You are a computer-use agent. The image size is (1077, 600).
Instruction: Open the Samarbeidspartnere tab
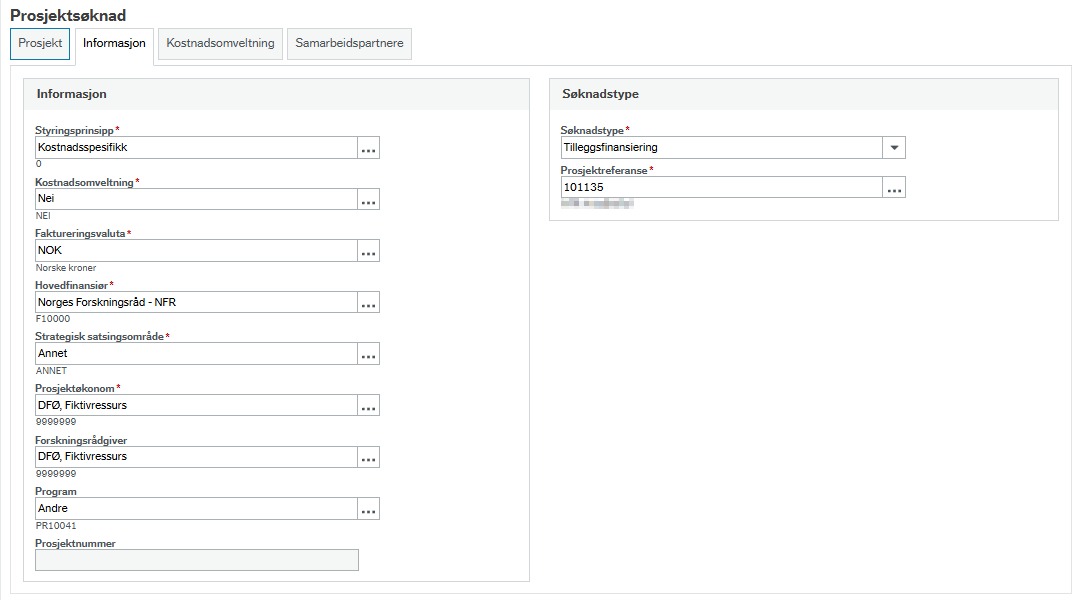(x=350, y=43)
